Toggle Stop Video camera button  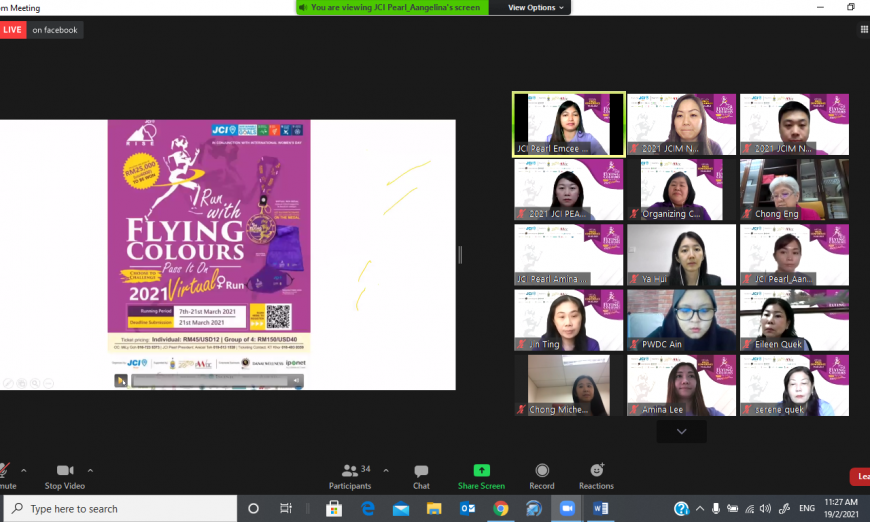(x=65, y=476)
